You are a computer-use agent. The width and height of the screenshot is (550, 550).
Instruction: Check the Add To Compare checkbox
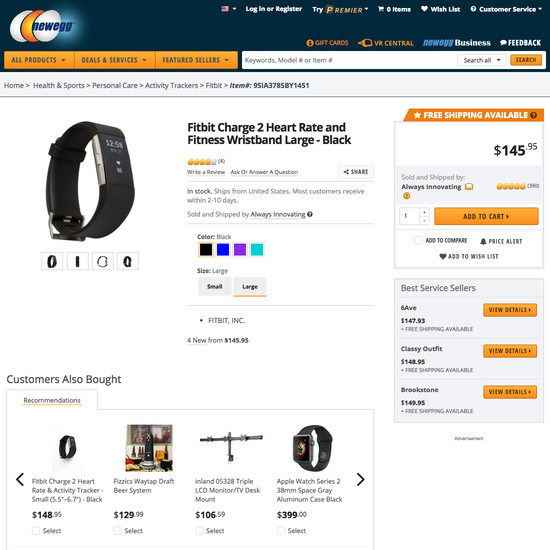tap(418, 240)
